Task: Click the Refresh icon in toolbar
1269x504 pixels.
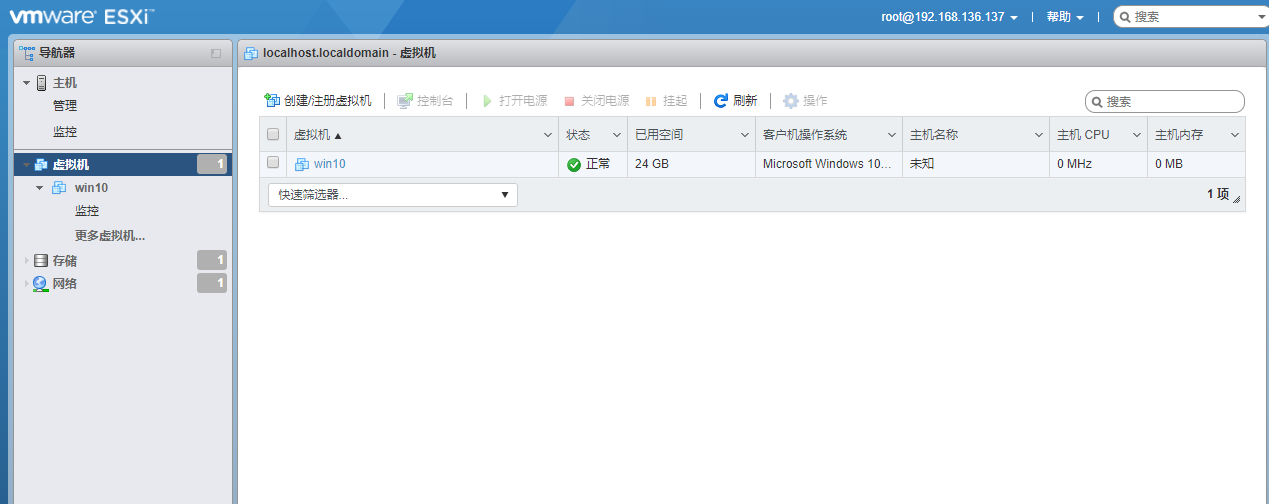Action: click(x=720, y=101)
